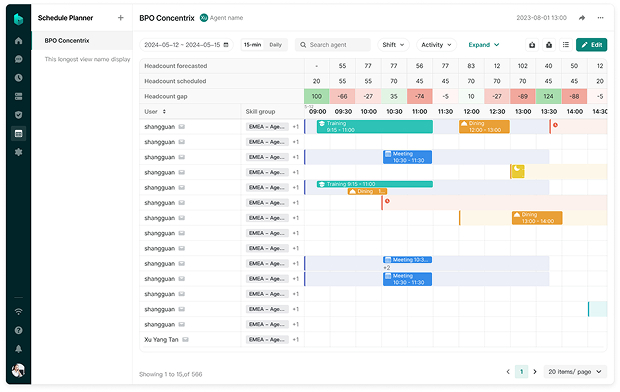Click the user avatar at sidebar bottom
The width and height of the screenshot is (620, 392).
pos(18,370)
